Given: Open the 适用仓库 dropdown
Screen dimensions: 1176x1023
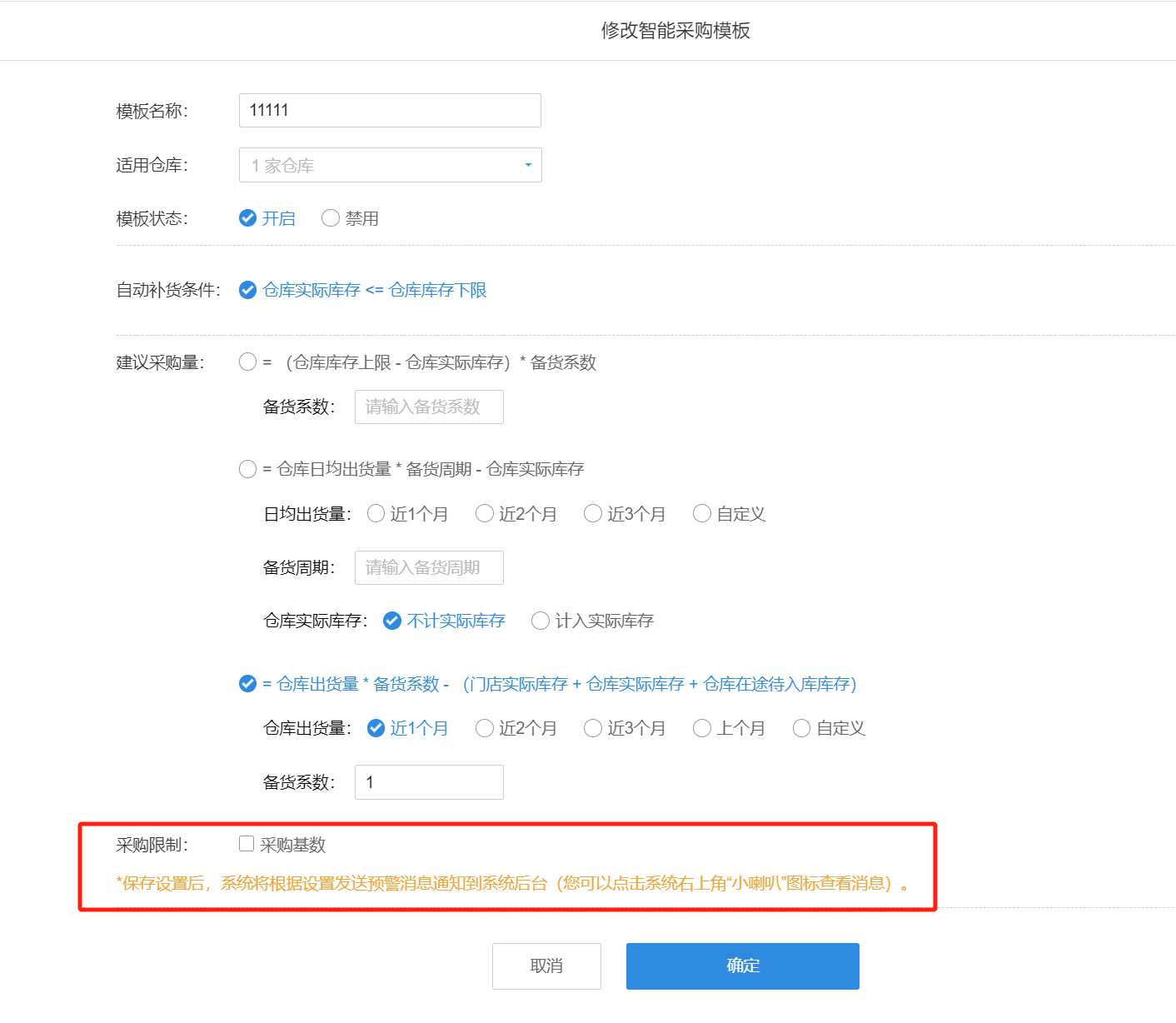Looking at the screenshot, I should (390, 165).
